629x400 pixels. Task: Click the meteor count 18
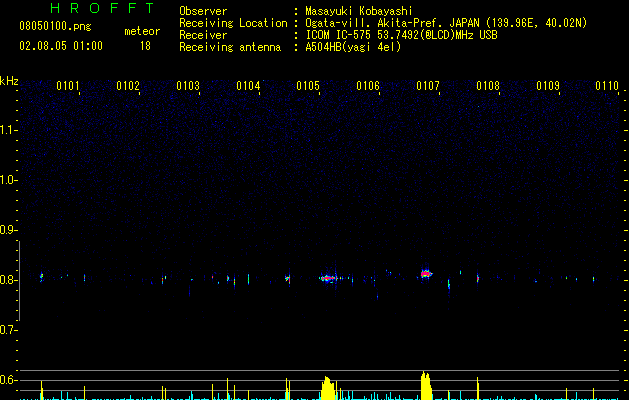click(x=145, y=46)
